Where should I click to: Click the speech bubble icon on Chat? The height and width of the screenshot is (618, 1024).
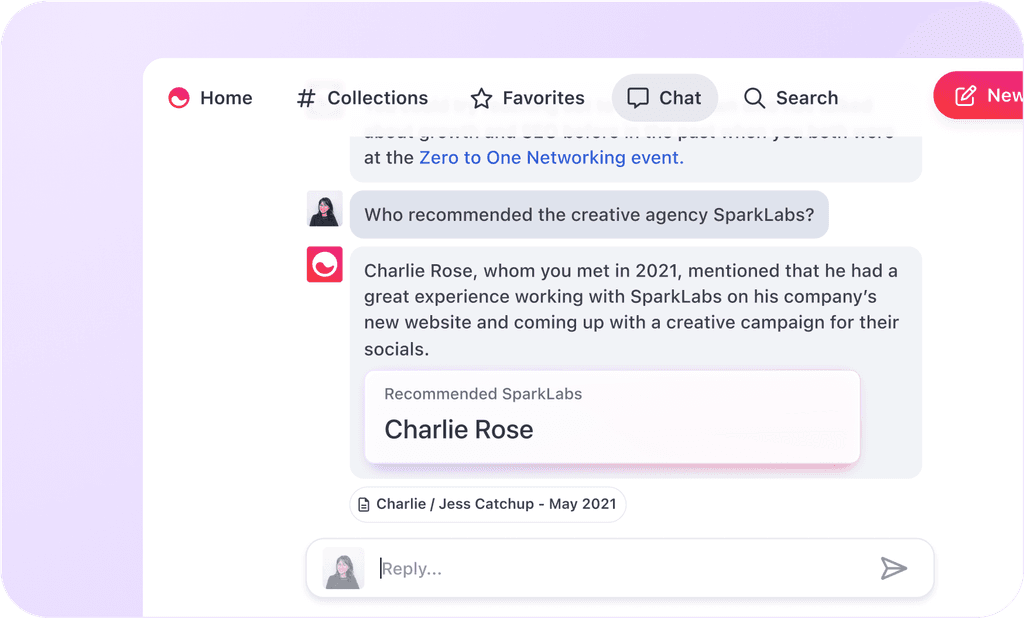[x=640, y=98]
